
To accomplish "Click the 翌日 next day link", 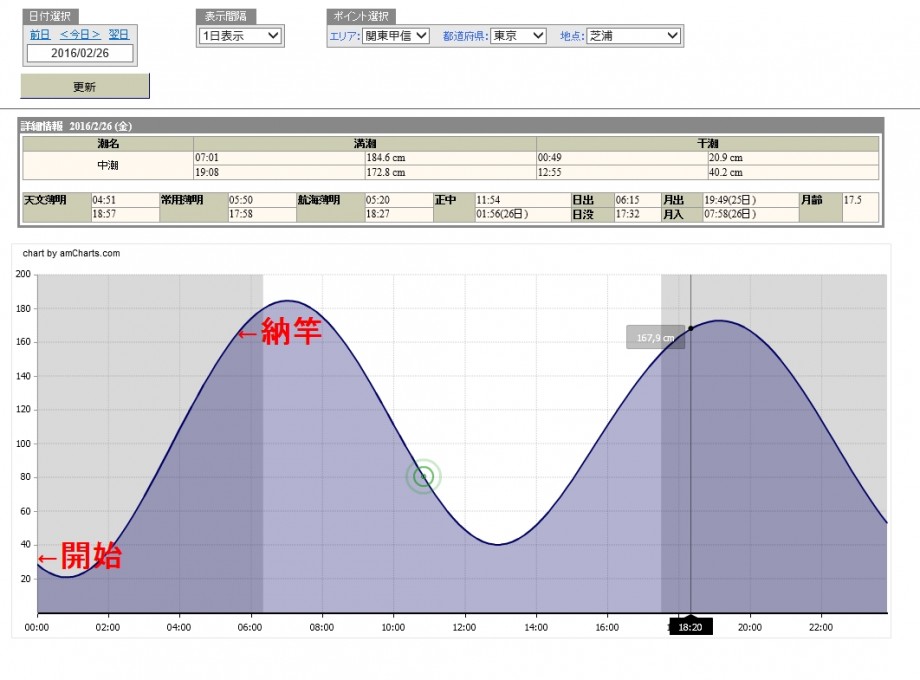I will 119,35.
